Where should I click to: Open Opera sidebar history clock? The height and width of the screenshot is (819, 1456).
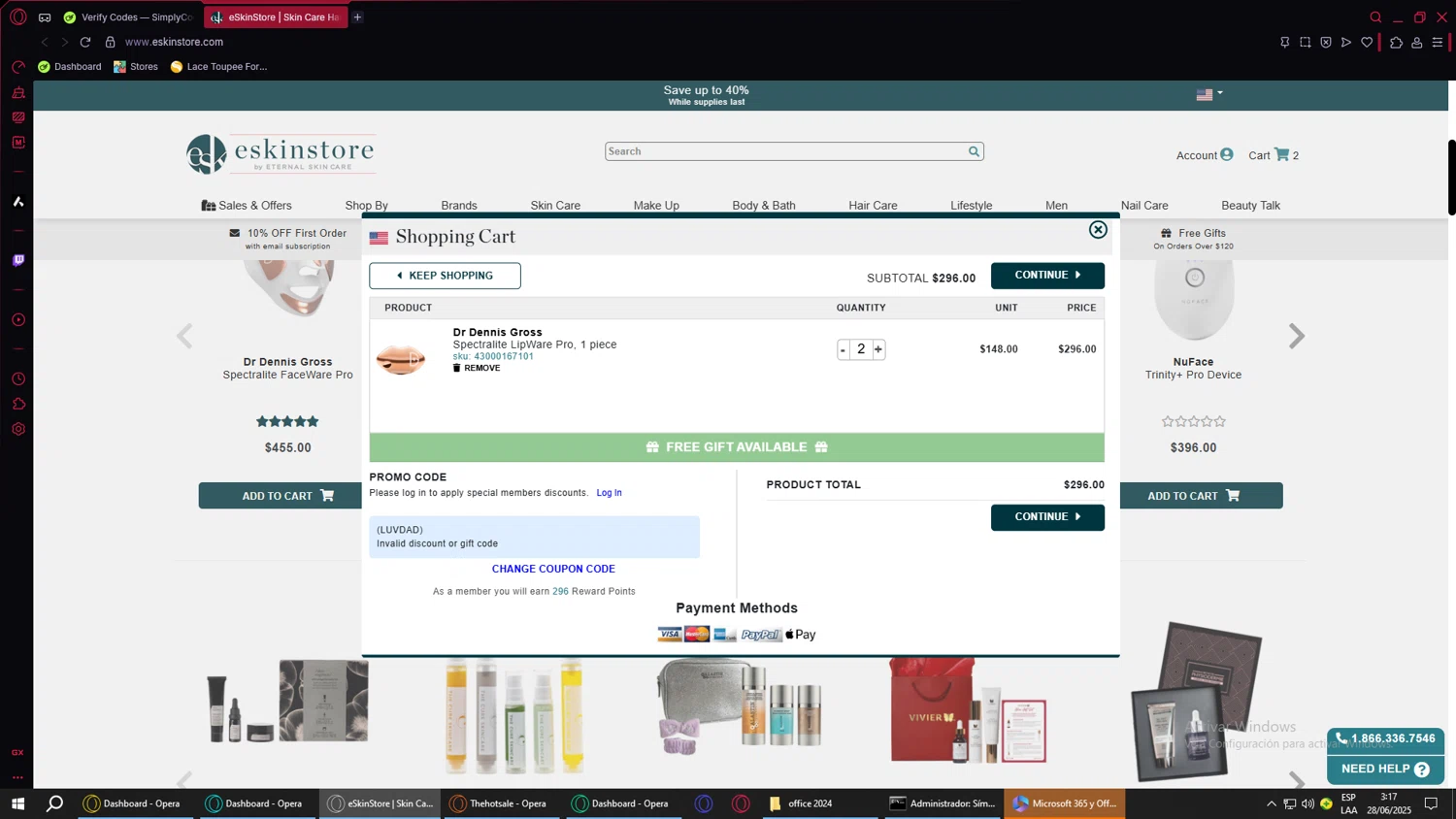(18, 378)
